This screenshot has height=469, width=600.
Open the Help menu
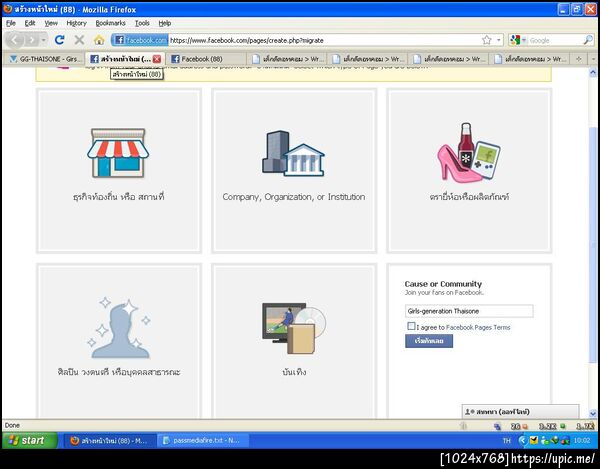pyautogui.click(x=165, y=23)
